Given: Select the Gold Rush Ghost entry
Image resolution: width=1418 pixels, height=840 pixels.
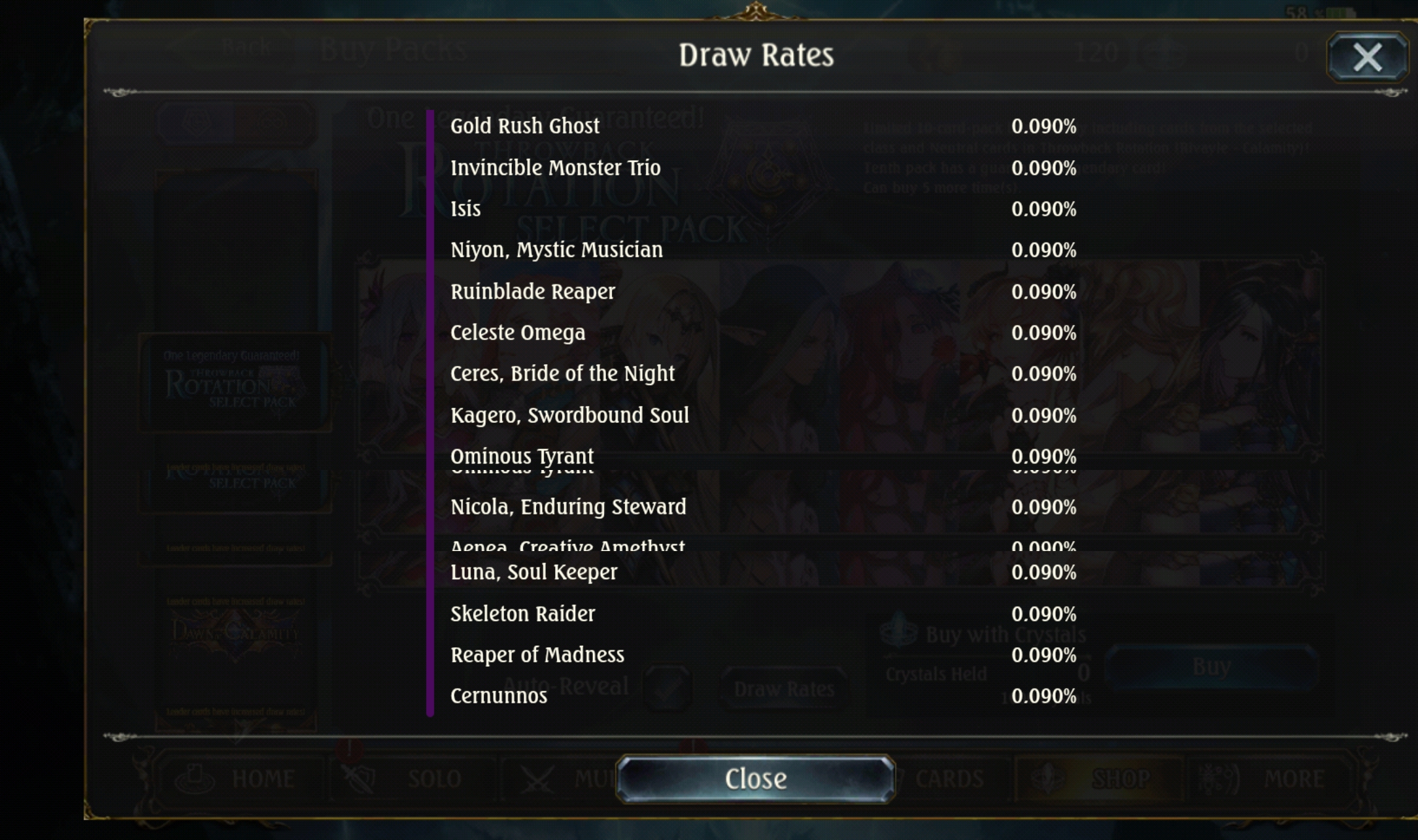Looking at the screenshot, I should [x=763, y=126].
